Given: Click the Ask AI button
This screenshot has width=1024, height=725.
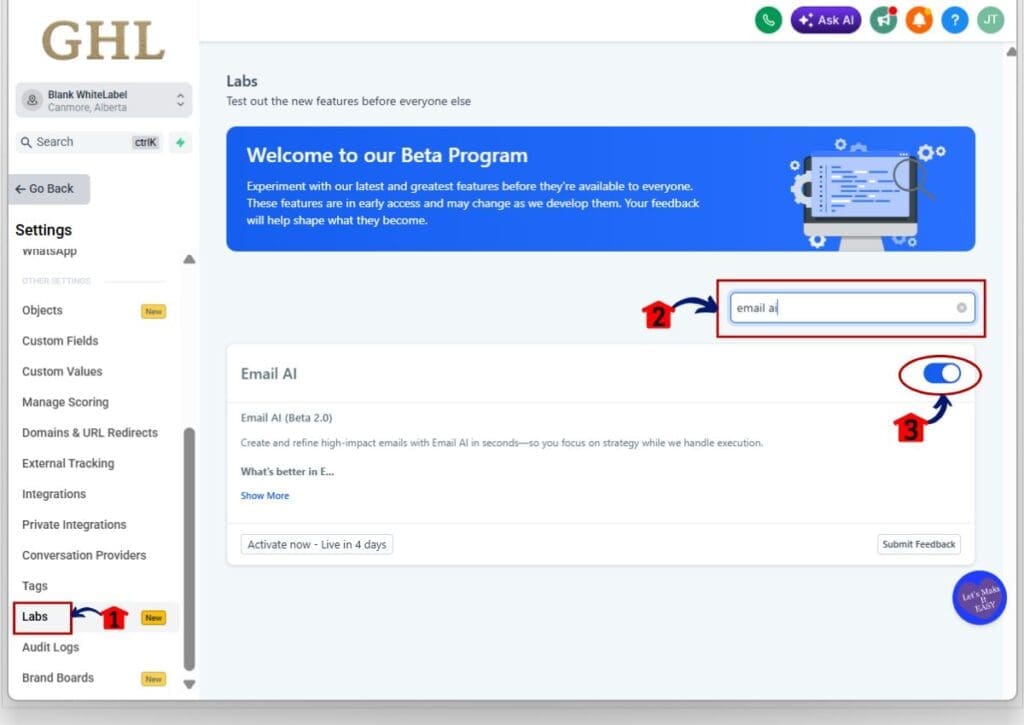Looking at the screenshot, I should [825, 19].
